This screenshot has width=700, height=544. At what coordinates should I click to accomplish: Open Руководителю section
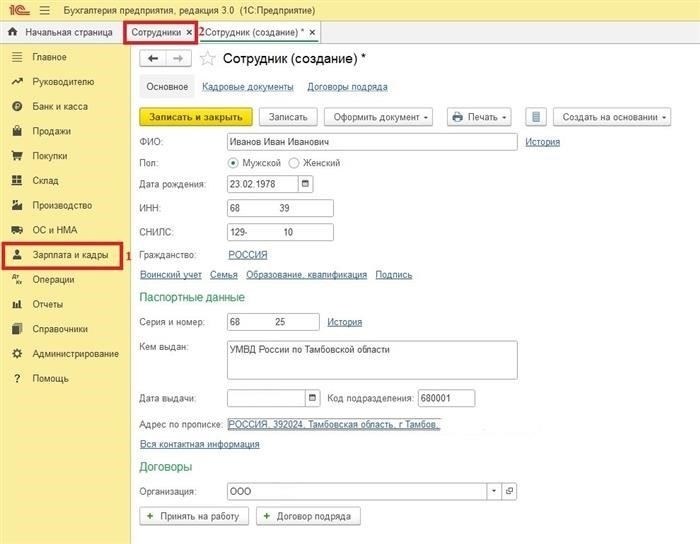click(66, 82)
